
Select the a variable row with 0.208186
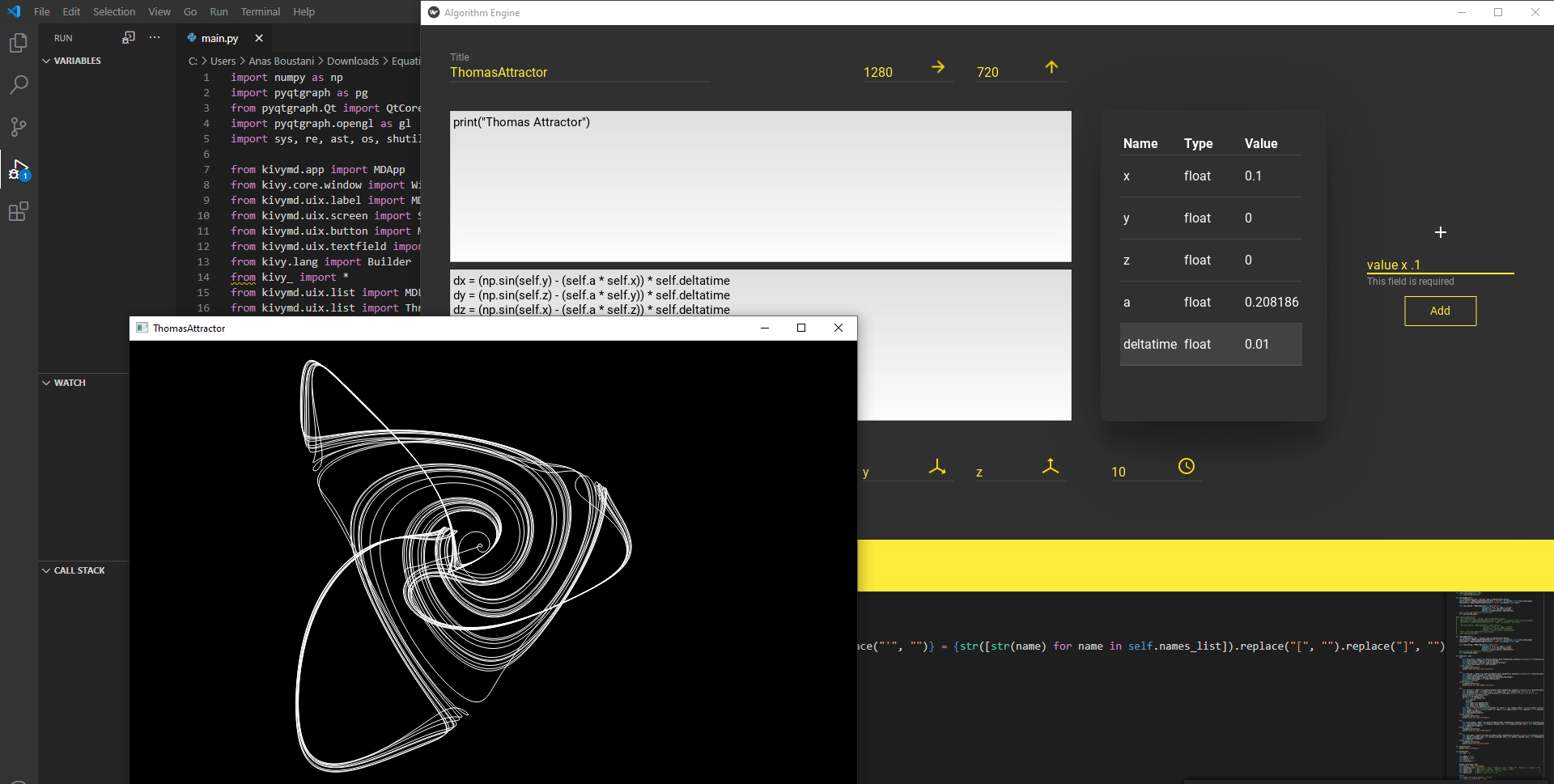[1211, 303]
